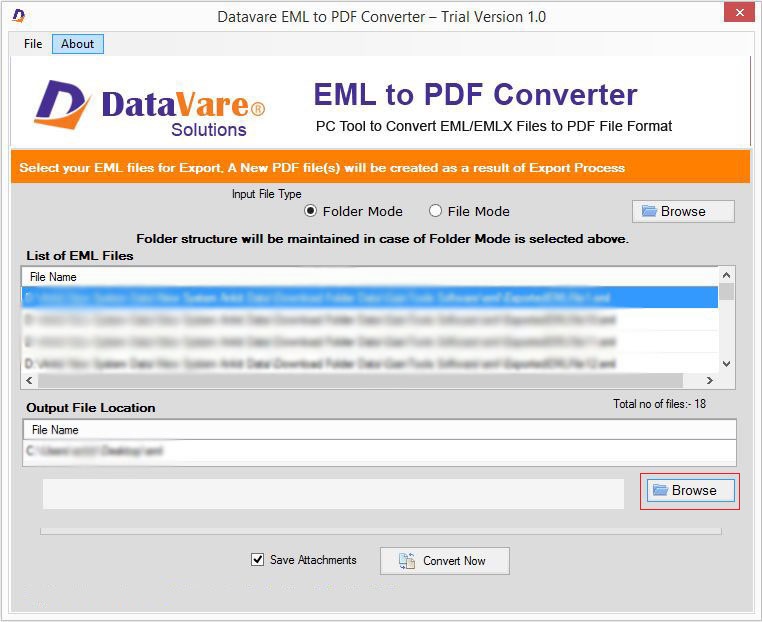Click the conversion progress bar
Screen dimensions: 762x622
pyautogui.click(x=381, y=532)
